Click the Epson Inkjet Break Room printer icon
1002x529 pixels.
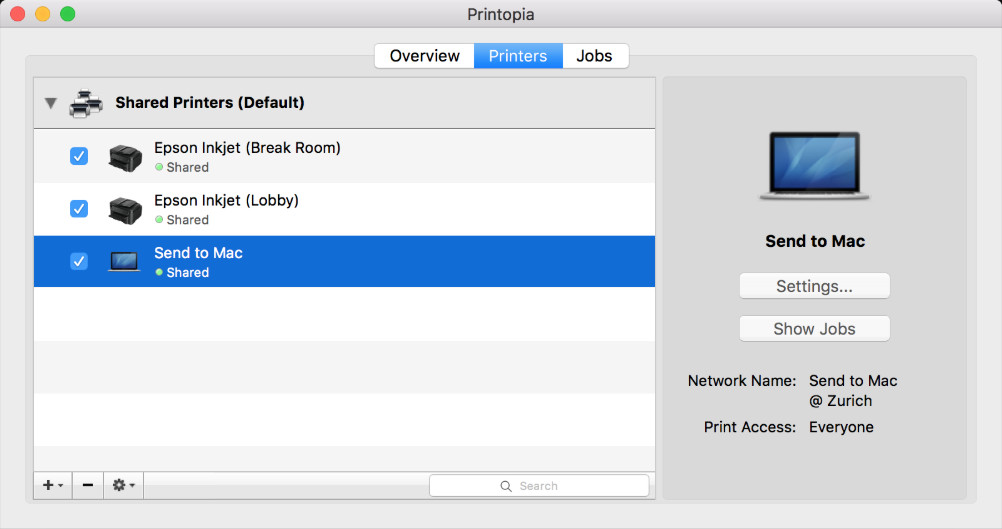tap(125, 157)
